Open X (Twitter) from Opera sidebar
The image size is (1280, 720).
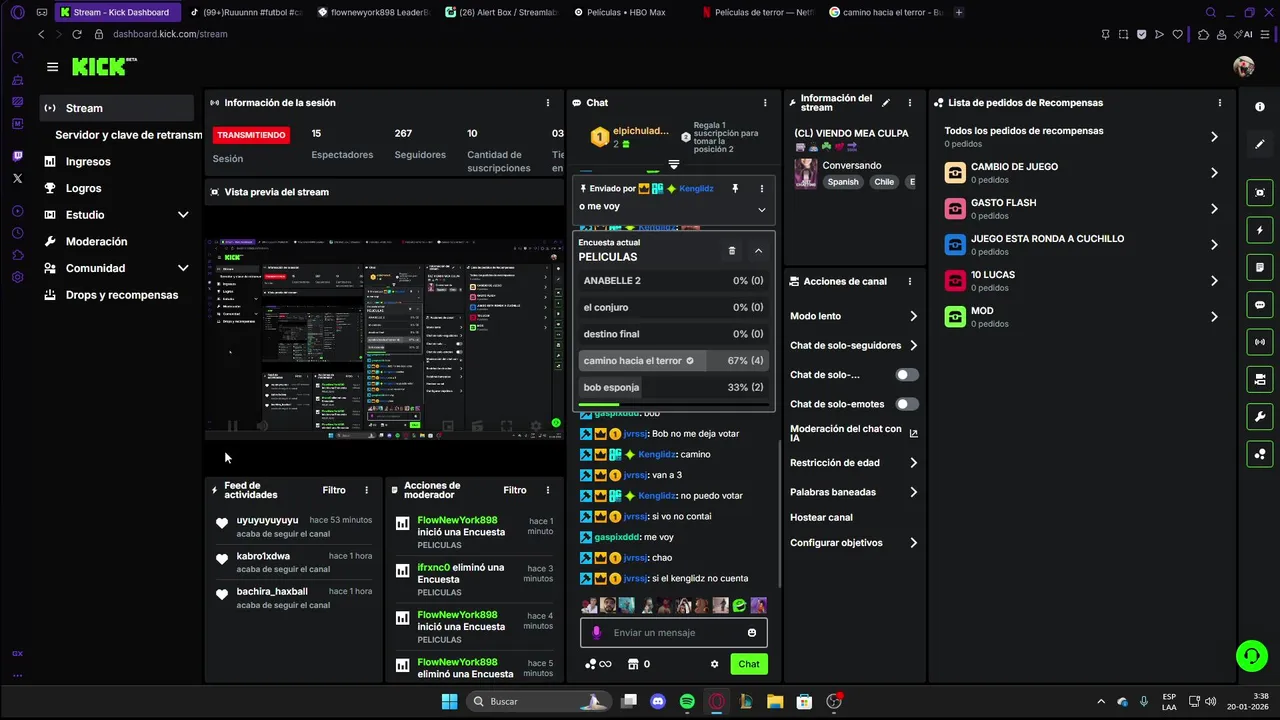click(x=17, y=178)
